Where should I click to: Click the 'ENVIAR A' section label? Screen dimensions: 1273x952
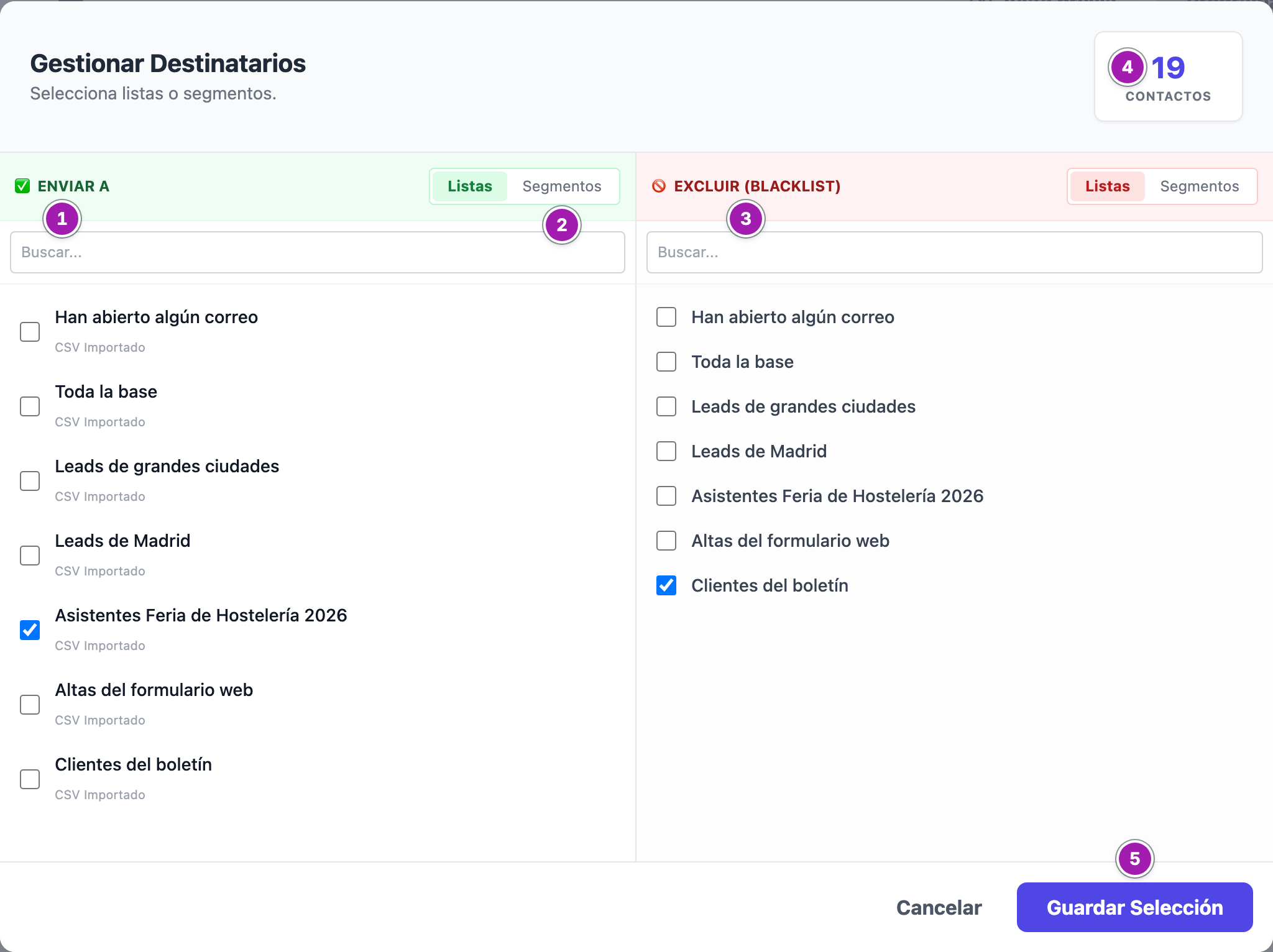[73, 186]
